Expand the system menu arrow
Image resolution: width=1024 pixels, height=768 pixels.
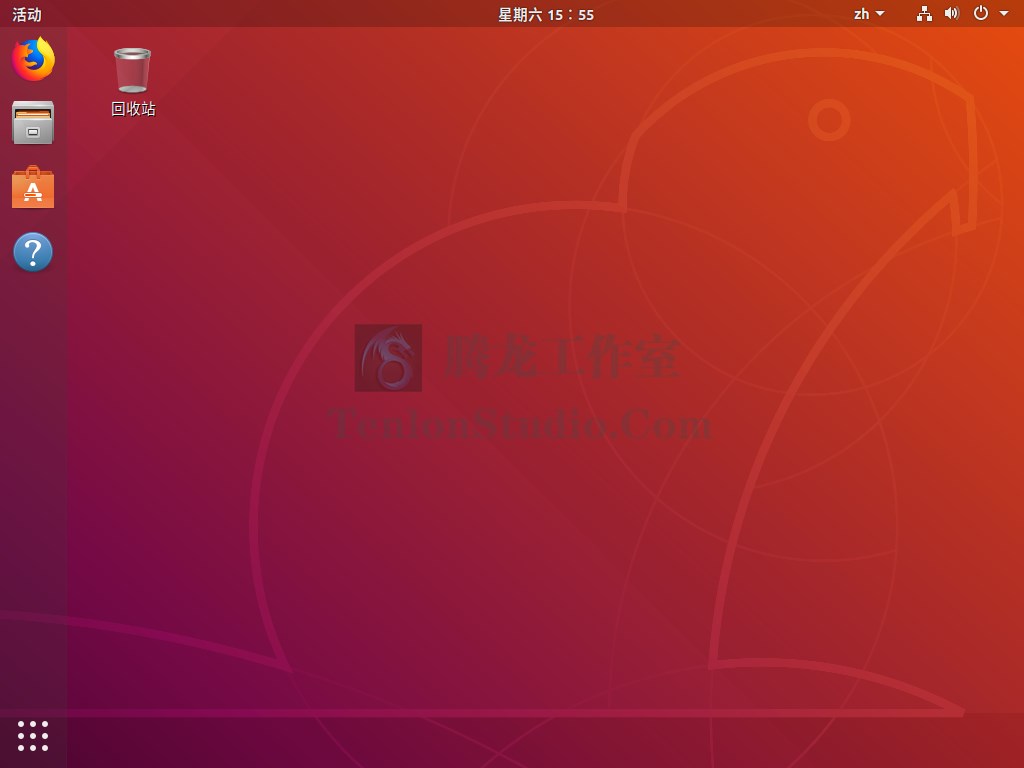point(1004,14)
